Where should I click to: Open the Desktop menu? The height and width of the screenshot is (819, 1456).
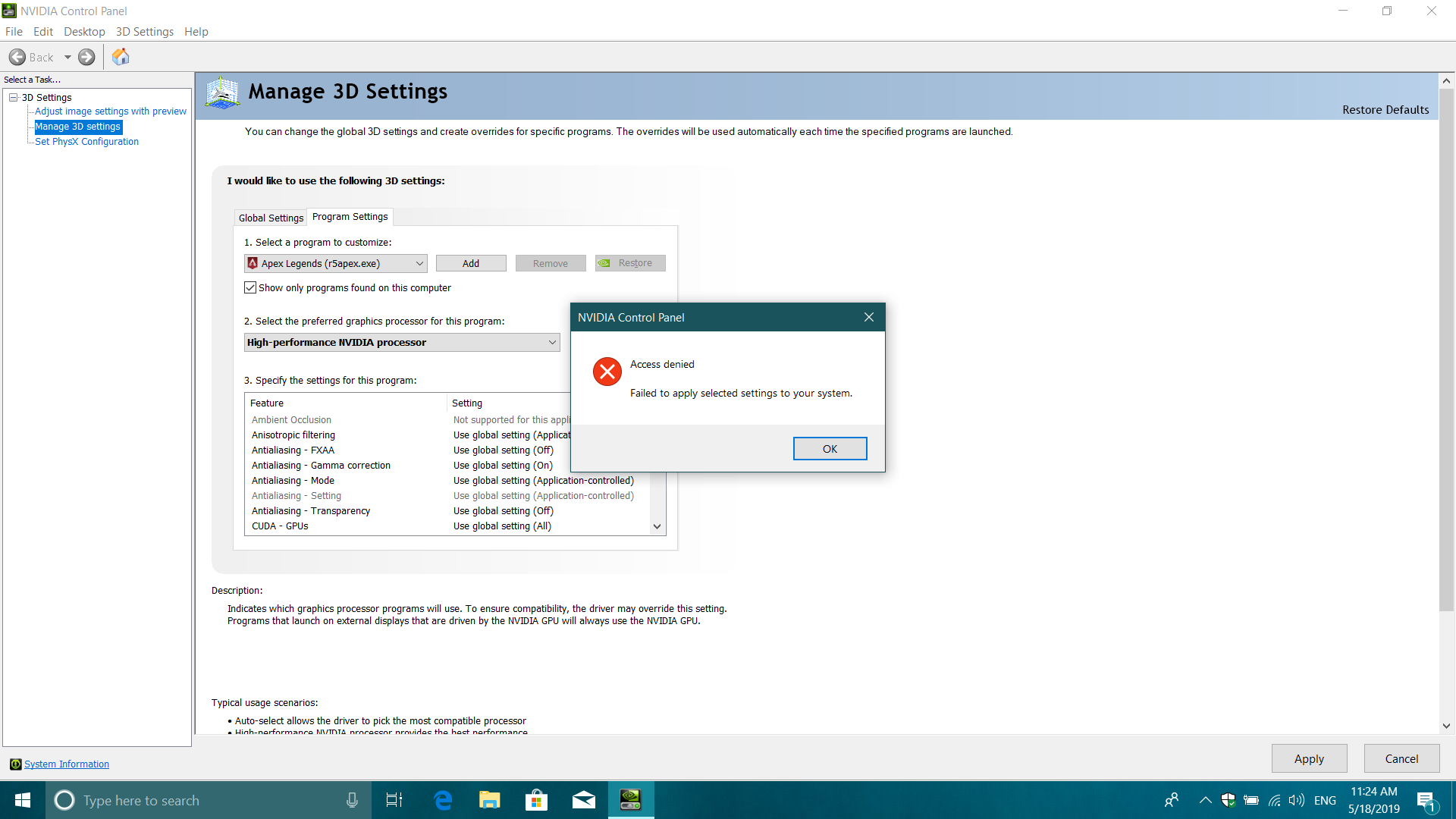[84, 31]
